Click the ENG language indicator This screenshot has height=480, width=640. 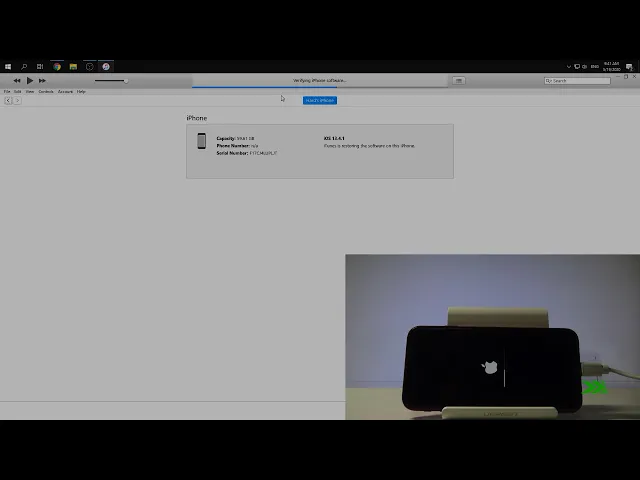coord(595,67)
